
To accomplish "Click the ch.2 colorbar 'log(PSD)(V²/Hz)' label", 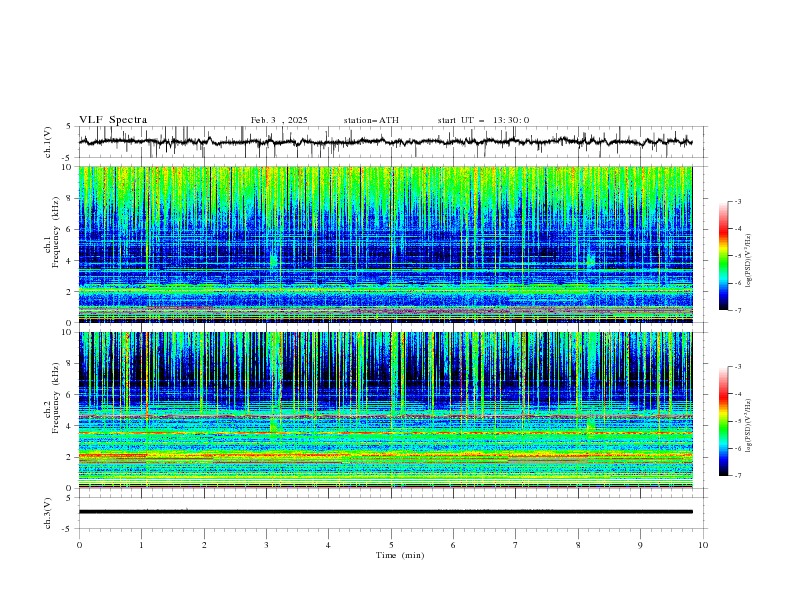I will (748, 425).
